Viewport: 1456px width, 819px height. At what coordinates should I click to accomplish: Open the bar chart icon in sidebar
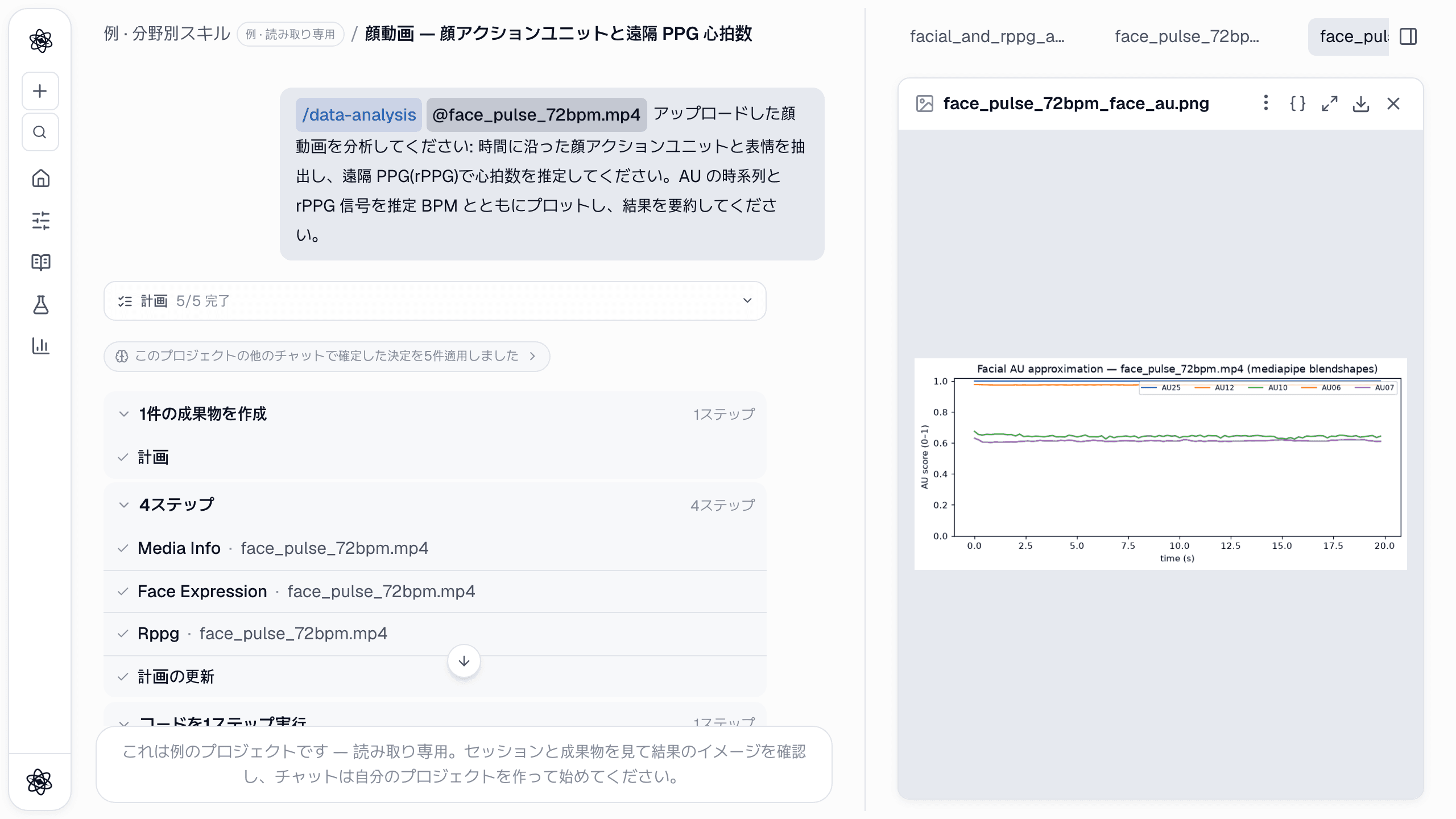(40, 346)
